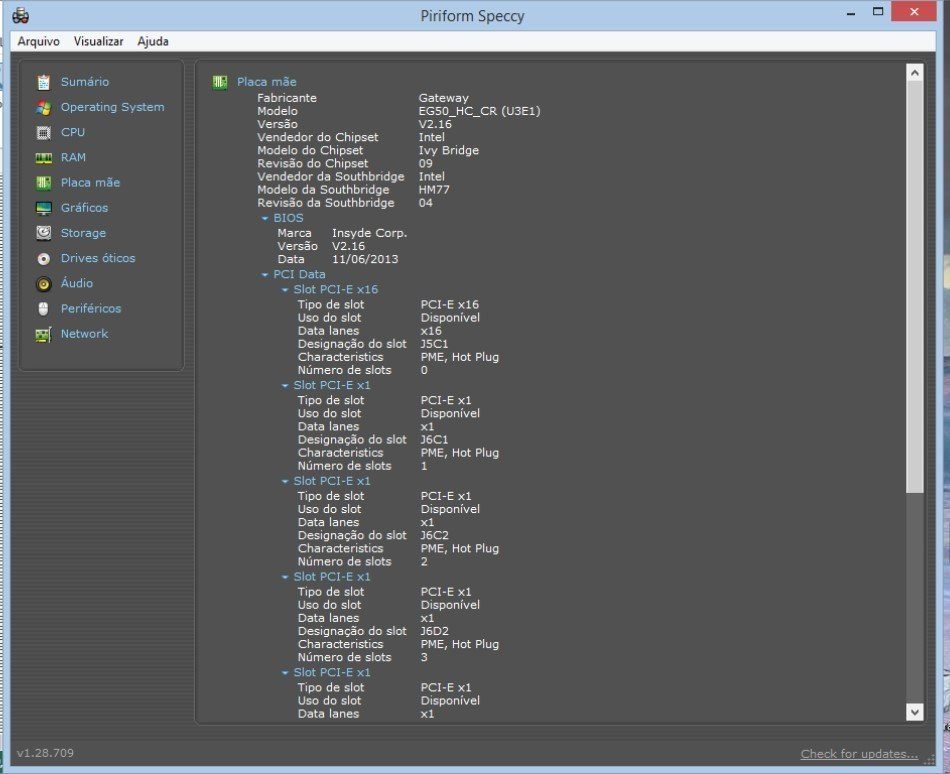Collapse Slot PCI-E x1 node above J6D2
The width and height of the screenshot is (950, 774).
285,577
